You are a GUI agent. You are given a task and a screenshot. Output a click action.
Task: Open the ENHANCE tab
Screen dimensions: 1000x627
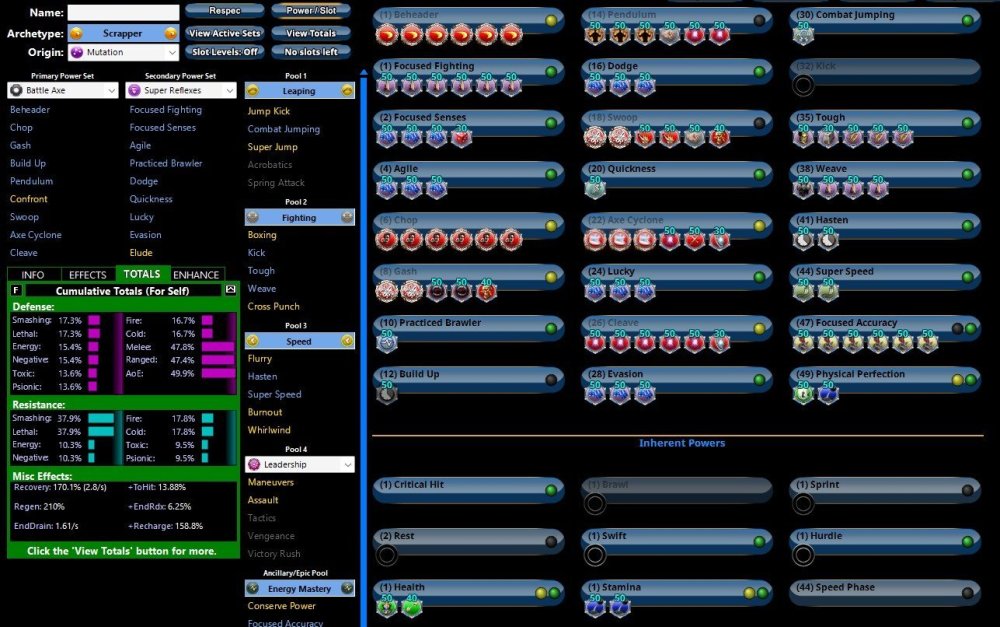pyautogui.click(x=196, y=275)
